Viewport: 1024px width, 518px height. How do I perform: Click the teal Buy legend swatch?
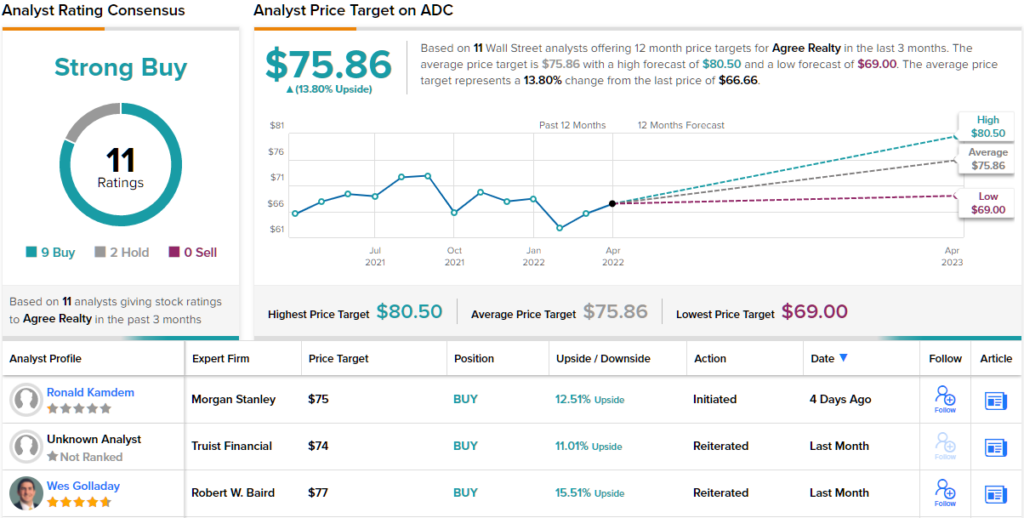click(x=33, y=253)
